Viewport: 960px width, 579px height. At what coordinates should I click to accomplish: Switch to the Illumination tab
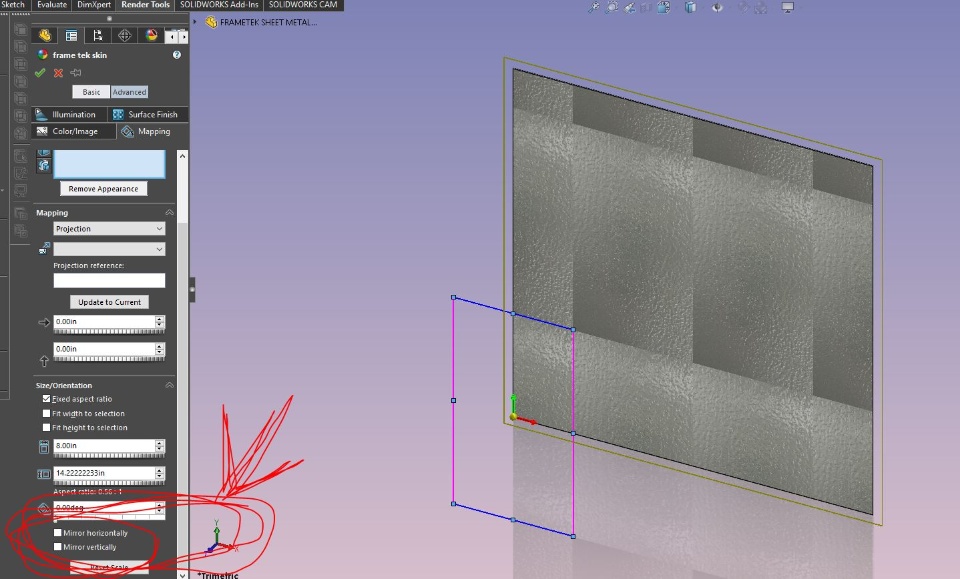coord(69,114)
